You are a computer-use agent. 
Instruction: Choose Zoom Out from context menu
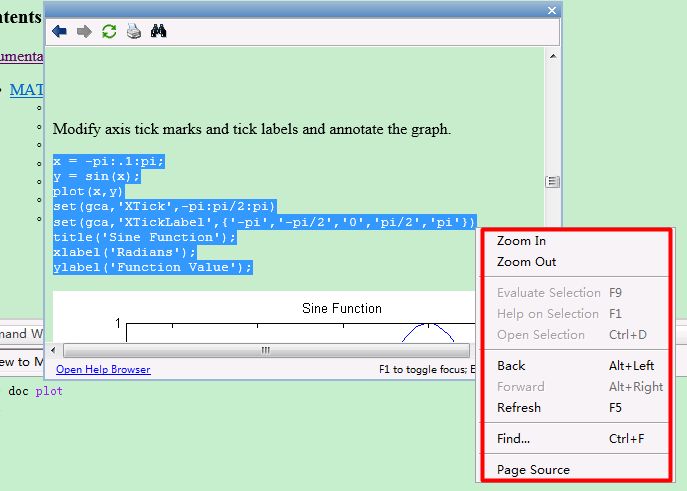point(576,262)
